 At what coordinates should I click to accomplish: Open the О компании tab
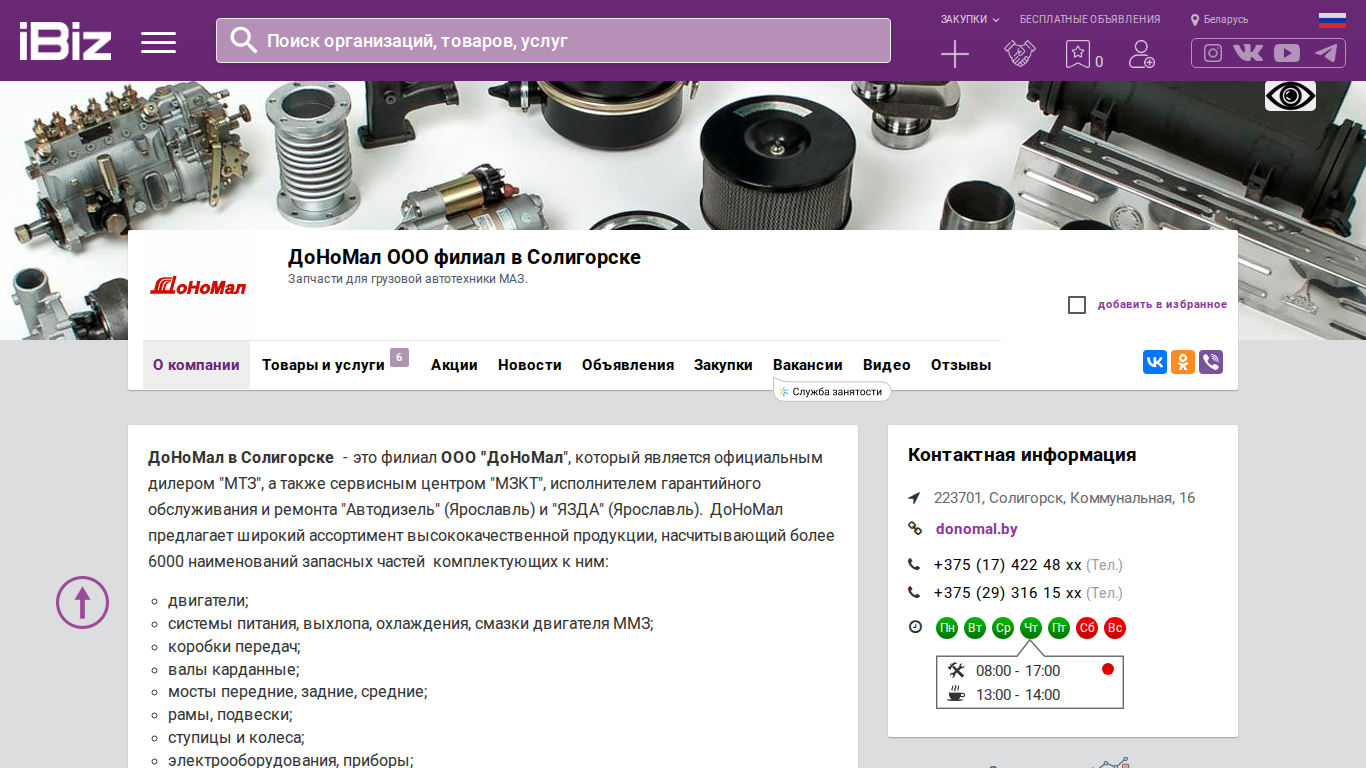[x=196, y=365]
